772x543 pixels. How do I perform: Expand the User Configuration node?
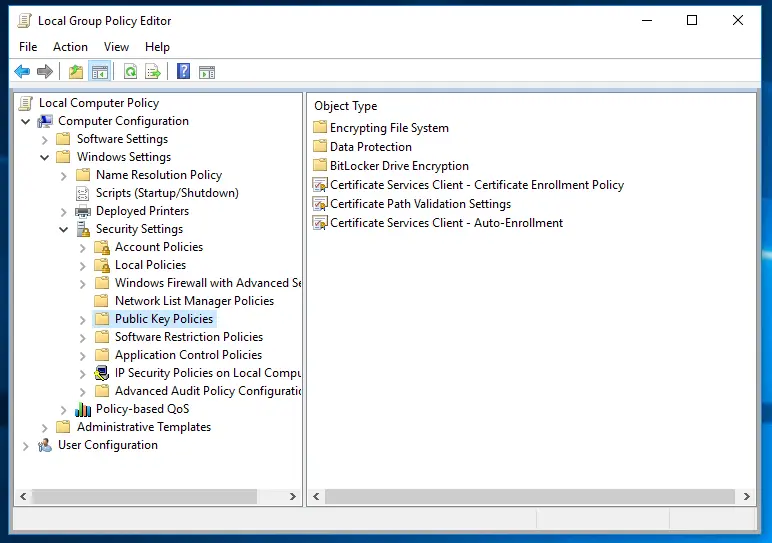(x=26, y=445)
